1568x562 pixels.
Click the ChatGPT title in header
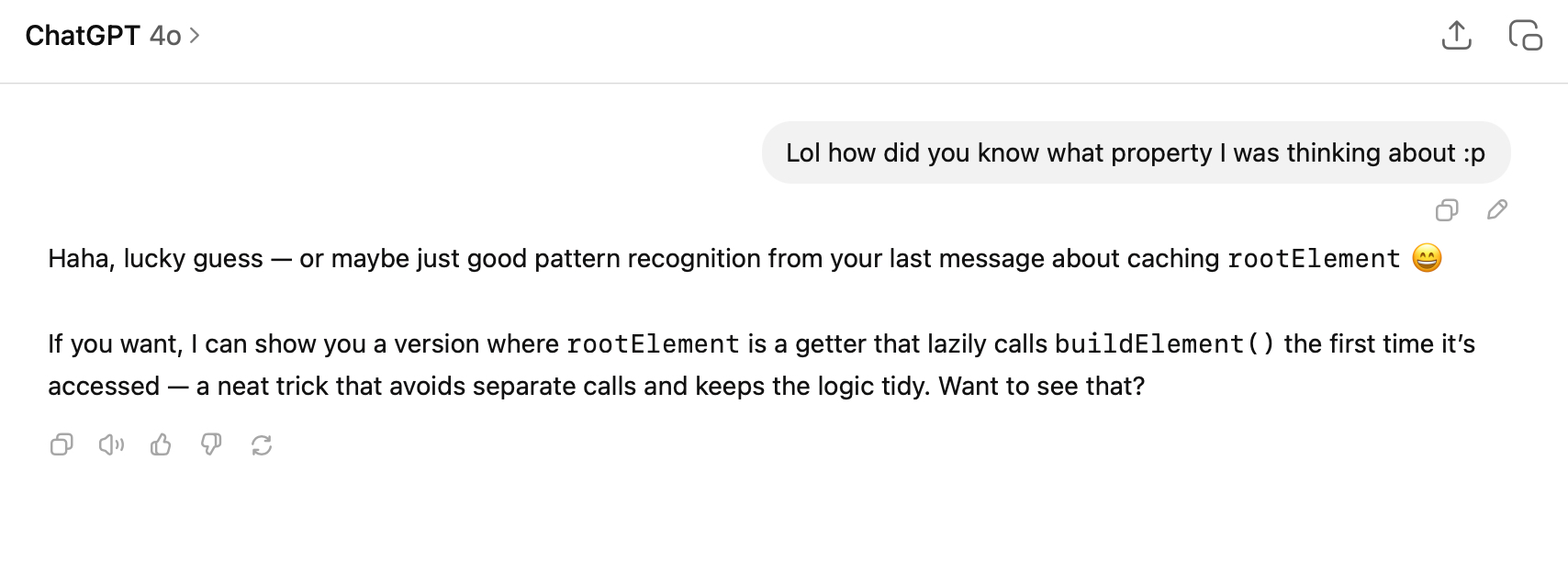click(82, 36)
